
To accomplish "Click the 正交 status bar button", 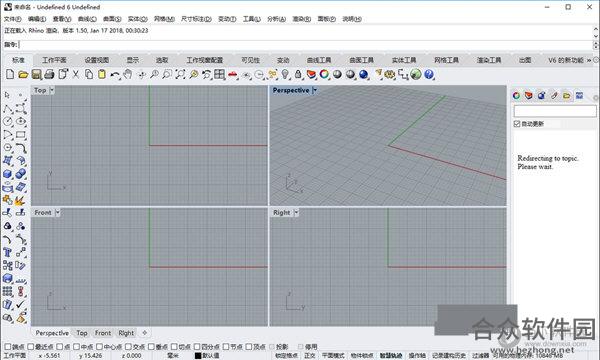I will point(309,355).
